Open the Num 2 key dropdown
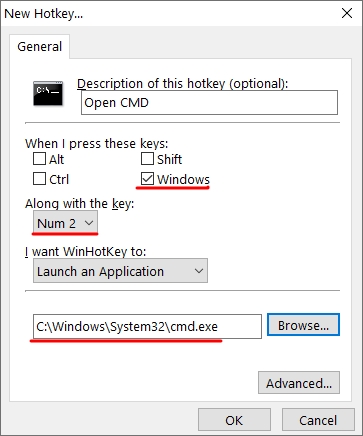 click(65, 223)
